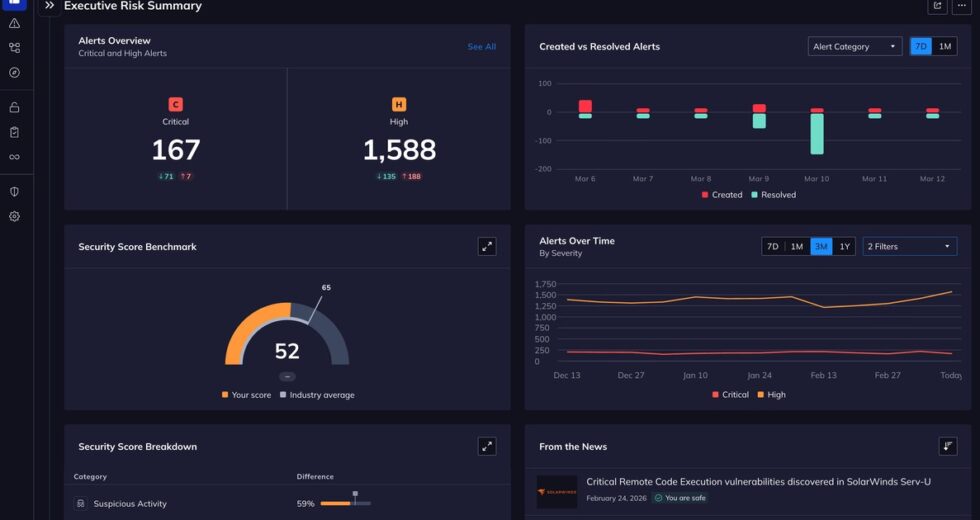Screen dimensions: 980x520
Task: Open the clipboard checklist sidebar icon
Action: pyautogui.click(x=14, y=132)
